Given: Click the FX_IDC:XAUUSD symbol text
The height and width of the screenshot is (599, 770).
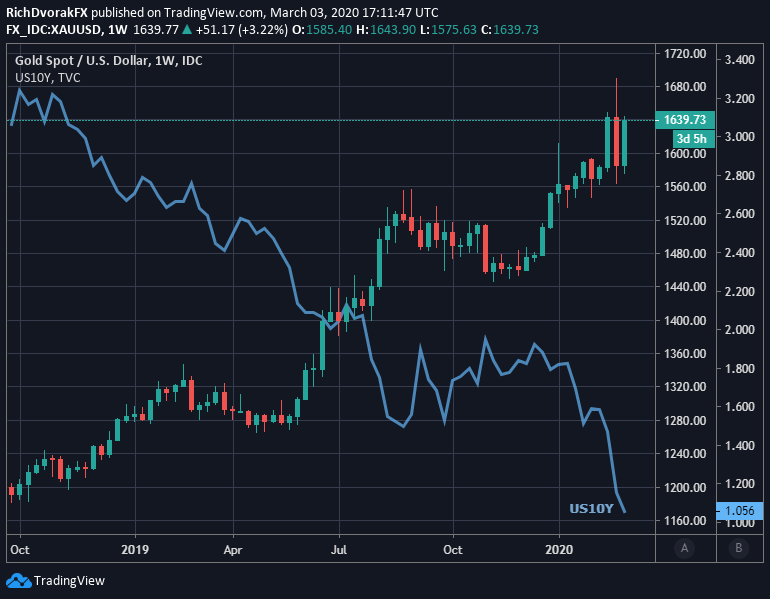Looking at the screenshot, I should (x=54, y=30).
